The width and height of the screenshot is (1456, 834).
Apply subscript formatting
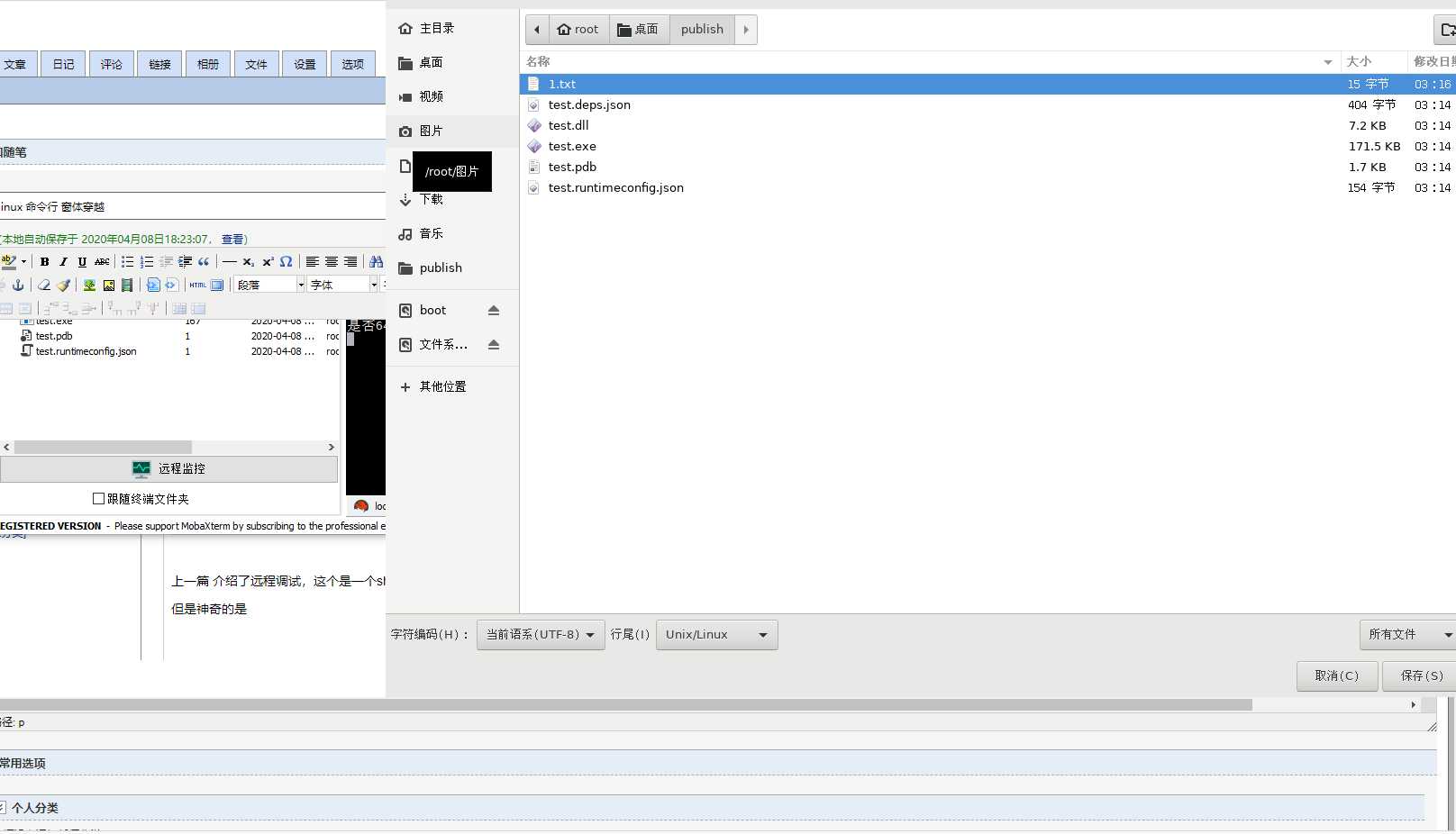tap(249, 262)
